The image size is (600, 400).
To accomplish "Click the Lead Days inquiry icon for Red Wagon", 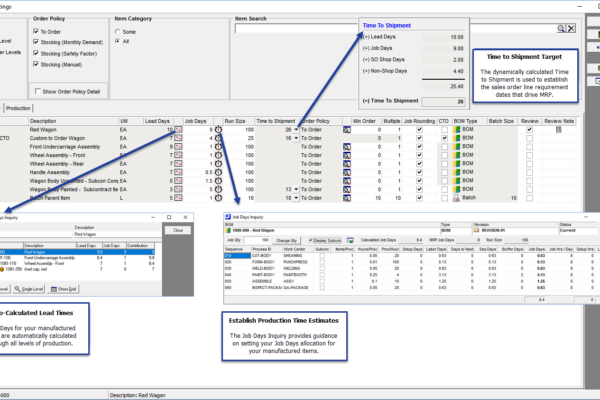I will tap(179, 130).
